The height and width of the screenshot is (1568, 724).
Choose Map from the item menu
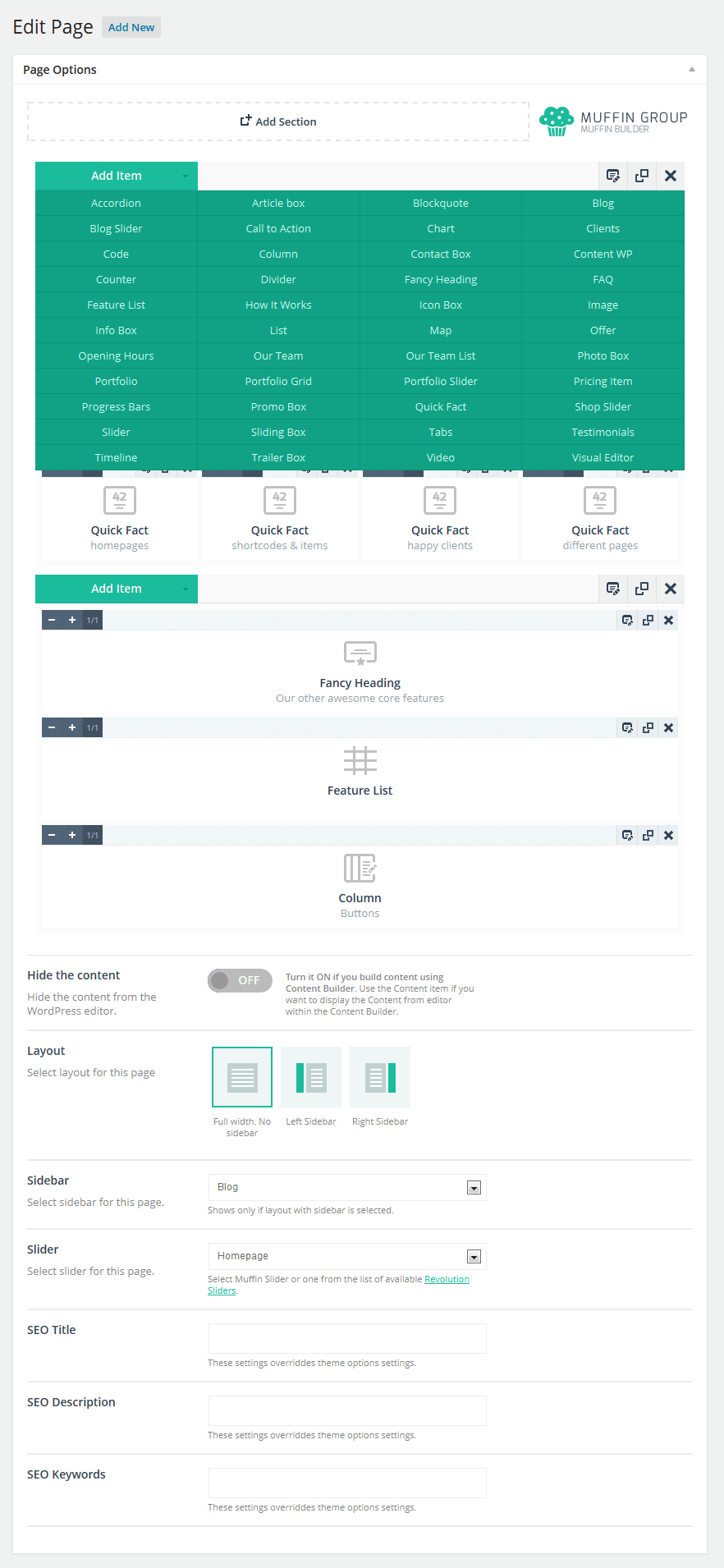[x=441, y=330]
